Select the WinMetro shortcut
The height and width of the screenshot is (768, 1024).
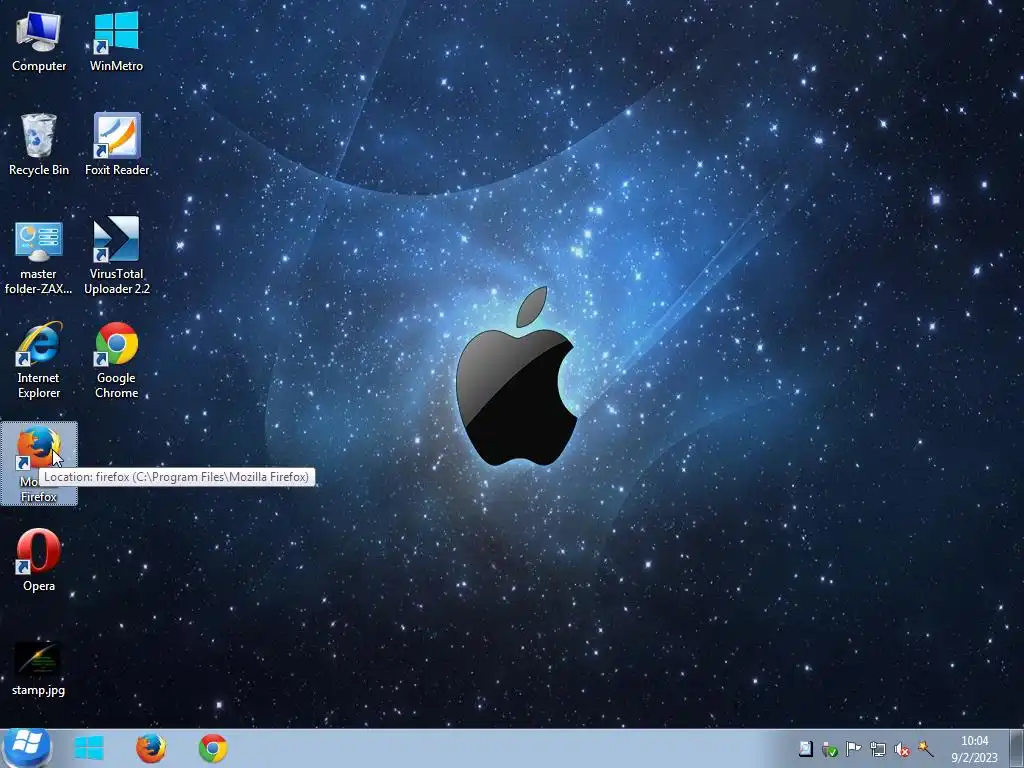point(116,41)
